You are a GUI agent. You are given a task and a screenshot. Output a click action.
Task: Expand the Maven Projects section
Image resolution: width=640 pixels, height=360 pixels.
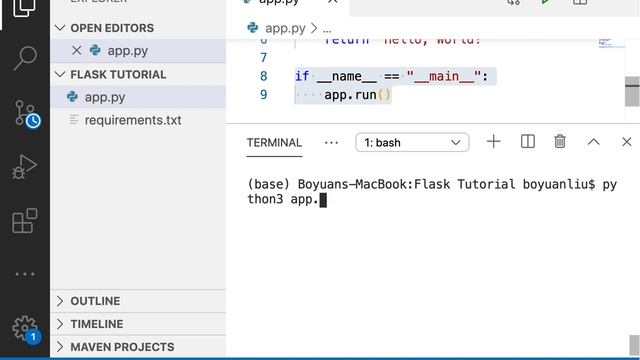click(138, 347)
